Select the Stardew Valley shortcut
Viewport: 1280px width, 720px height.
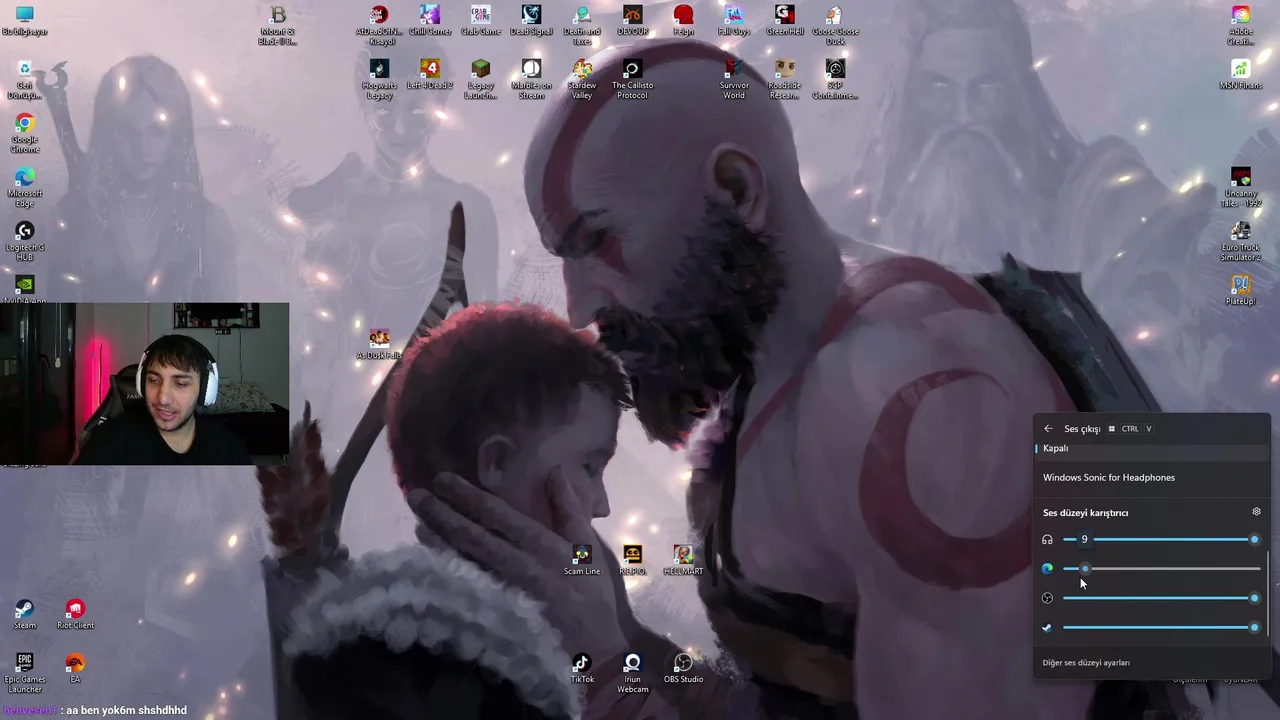[582, 79]
